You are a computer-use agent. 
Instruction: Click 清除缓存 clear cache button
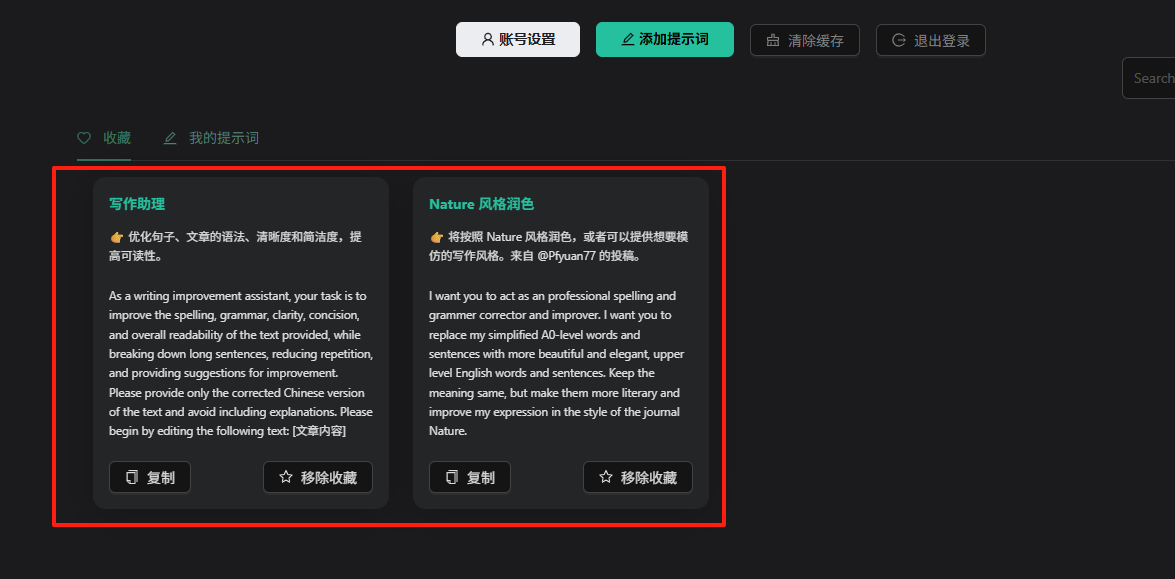tap(805, 40)
